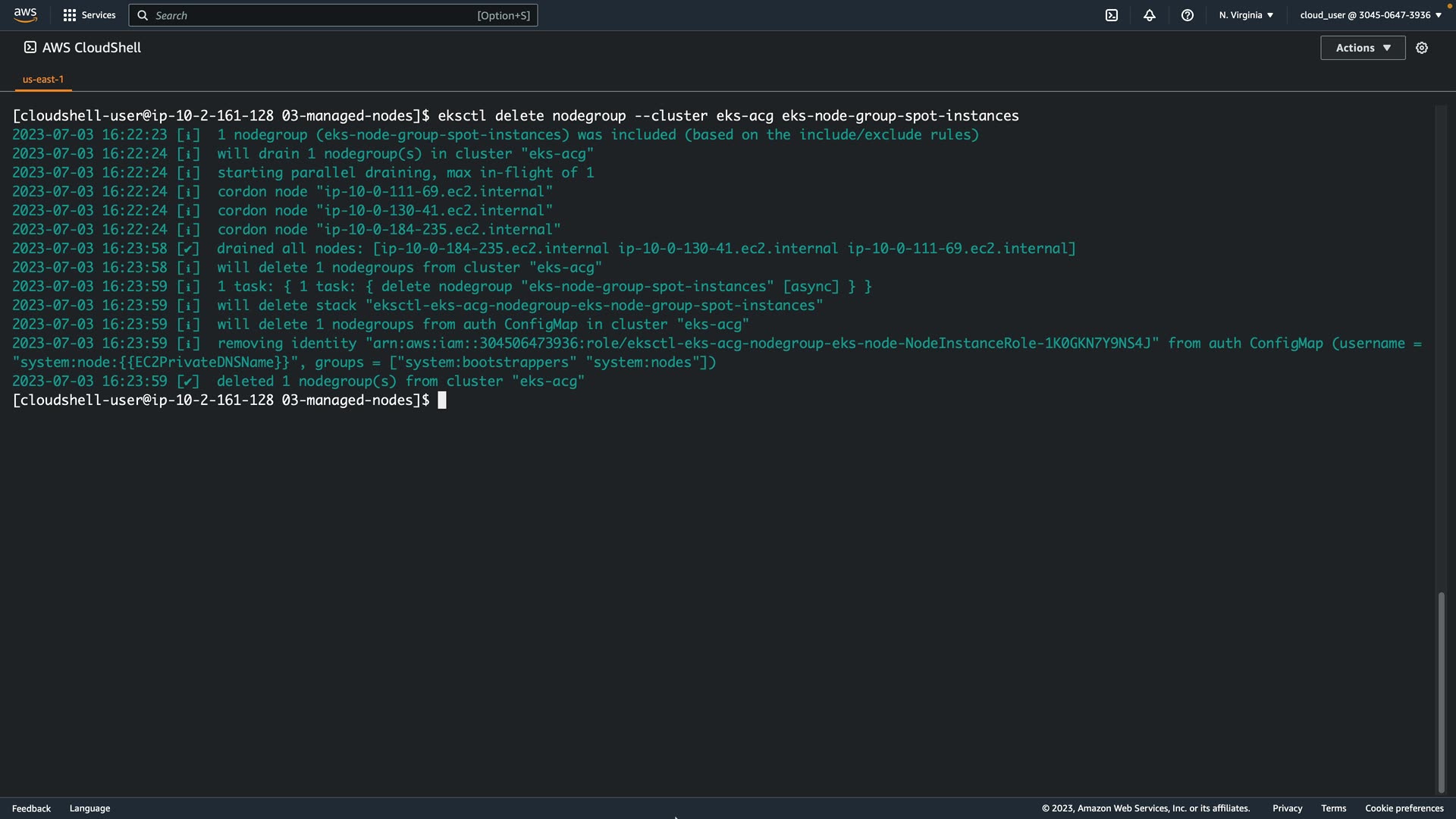The width and height of the screenshot is (1456, 819).
Task: Click the Services menu label
Action: click(99, 15)
